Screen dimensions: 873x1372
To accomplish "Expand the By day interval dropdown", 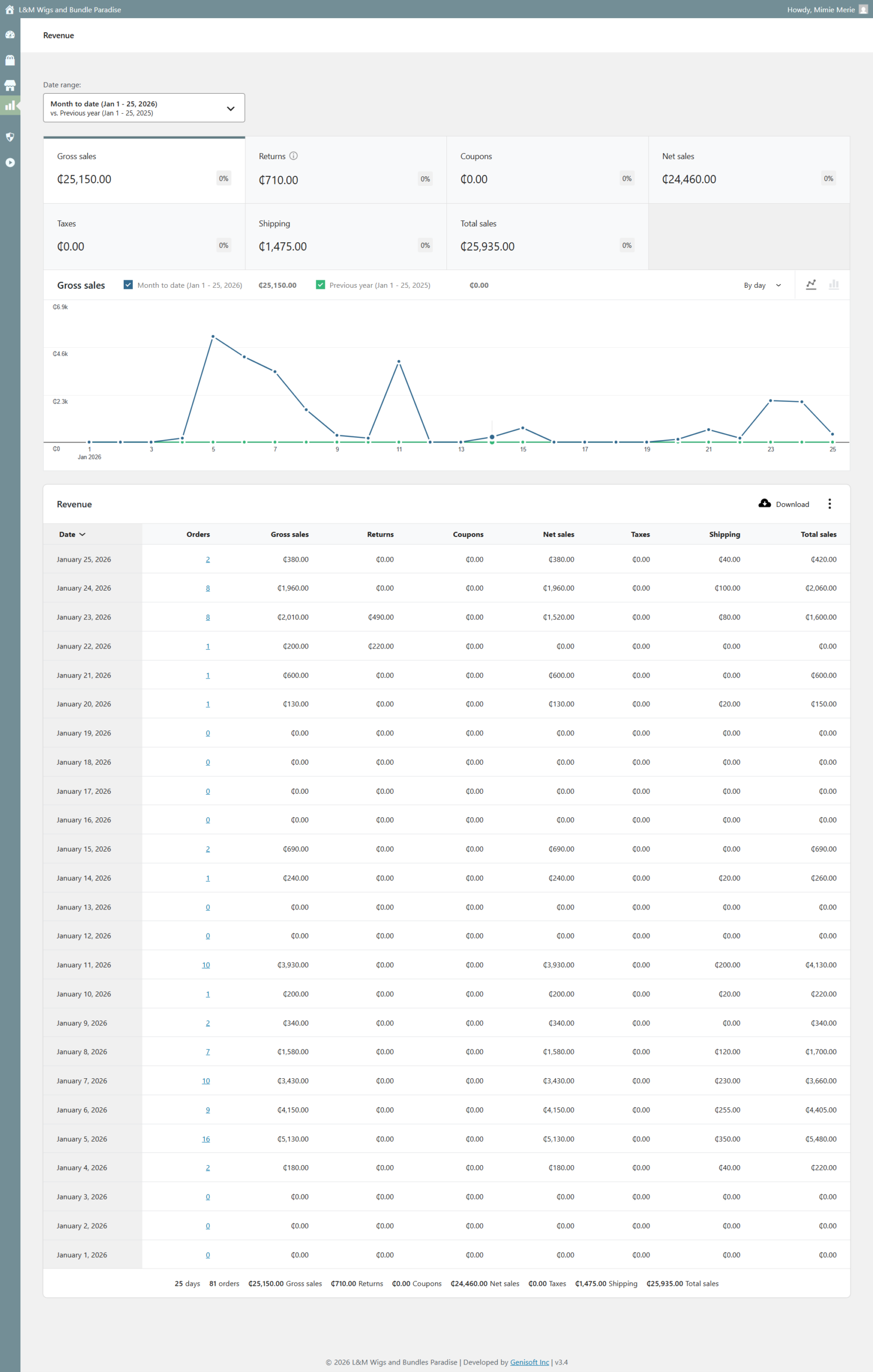I will (762, 285).
